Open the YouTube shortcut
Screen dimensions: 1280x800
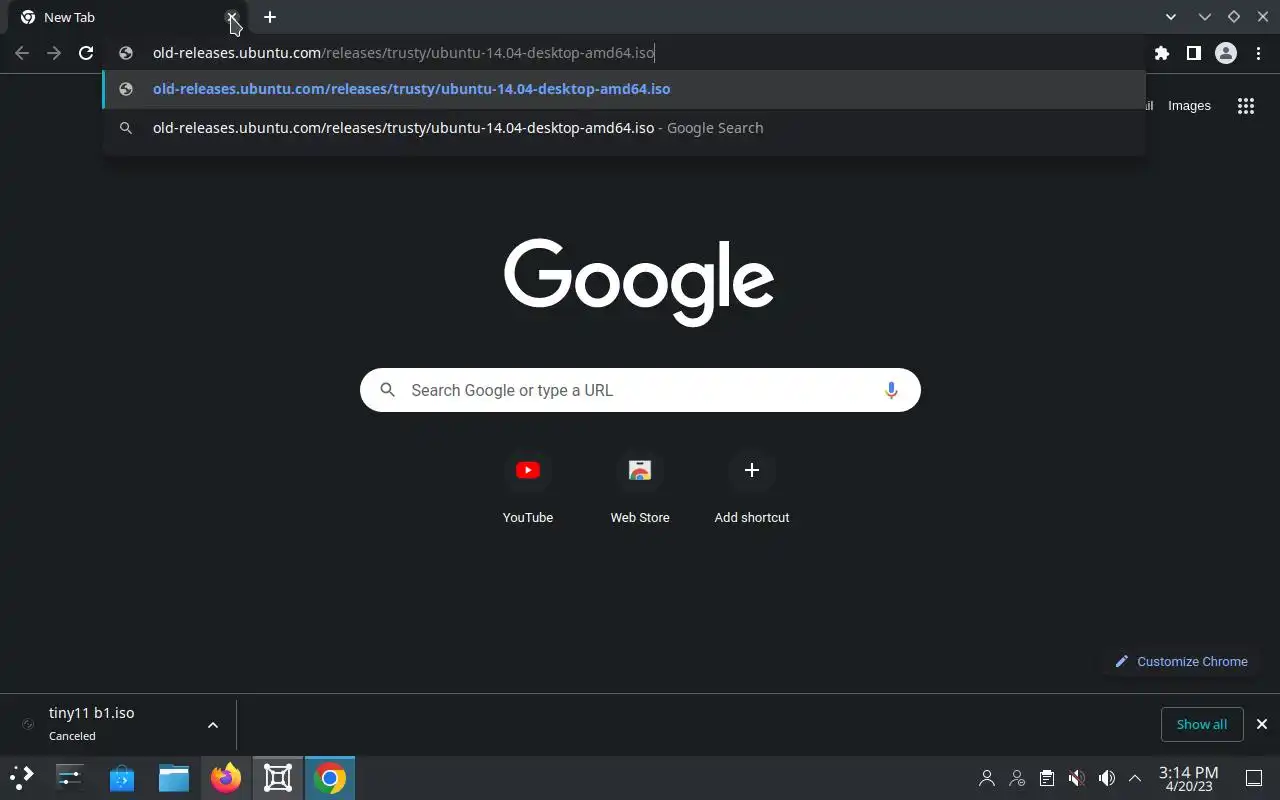(x=528, y=488)
